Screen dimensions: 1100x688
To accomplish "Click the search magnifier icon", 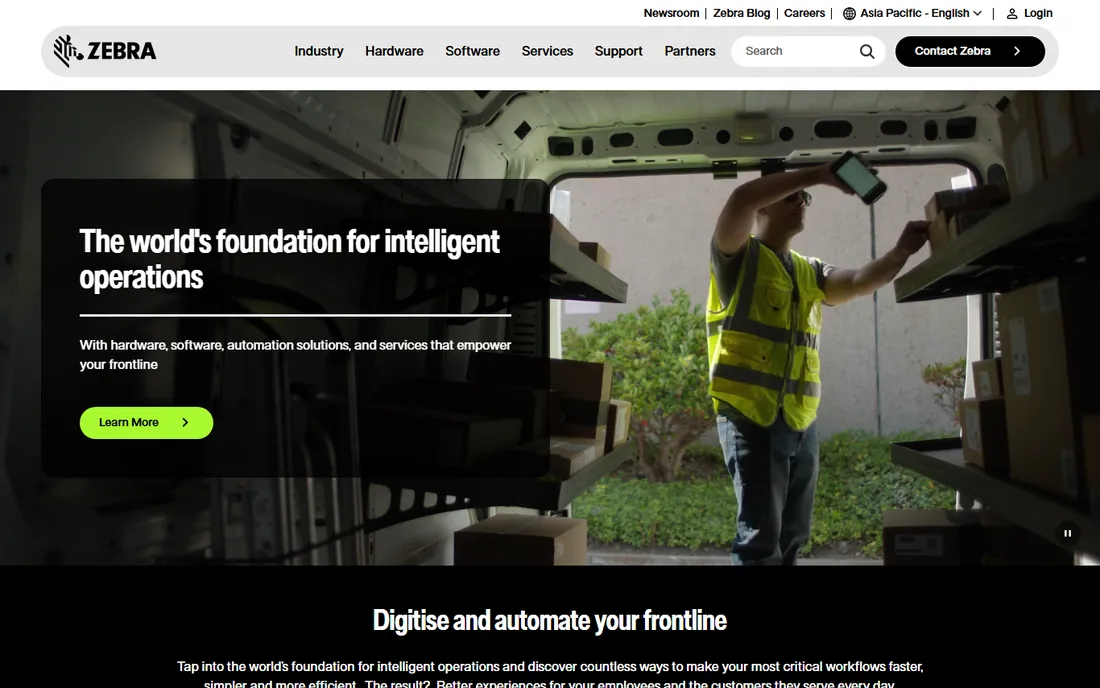I will point(867,51).
